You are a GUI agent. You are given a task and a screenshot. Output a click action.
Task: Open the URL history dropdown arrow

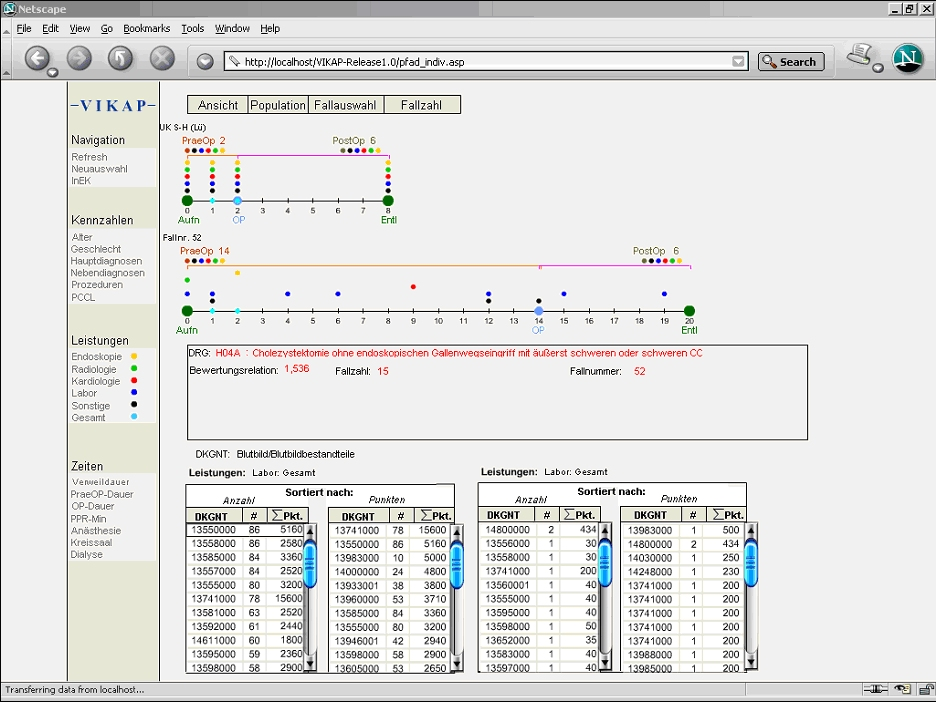point(738,61)
